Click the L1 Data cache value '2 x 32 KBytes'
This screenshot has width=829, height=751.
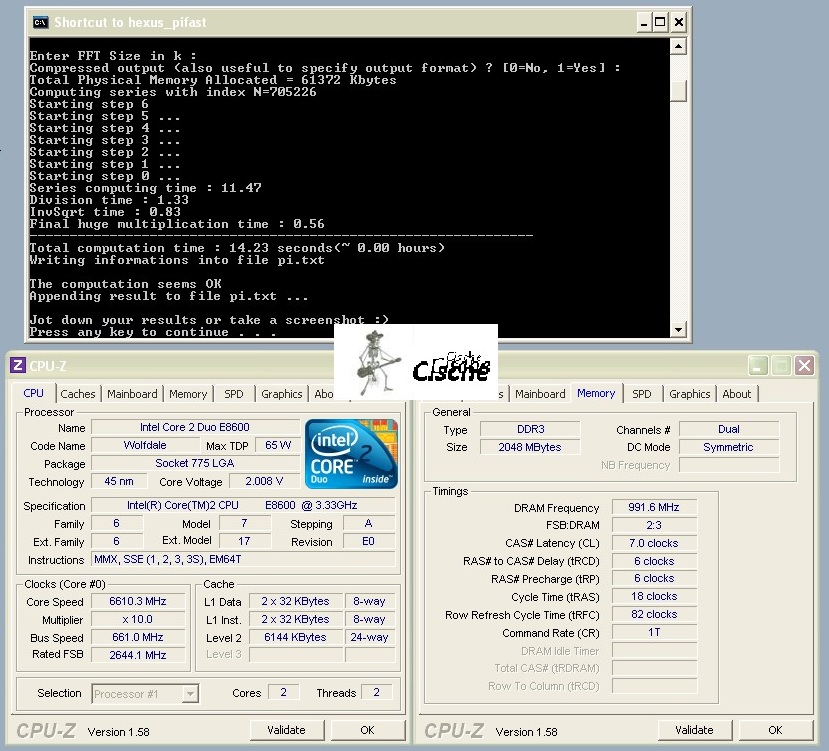coord(296,601)
